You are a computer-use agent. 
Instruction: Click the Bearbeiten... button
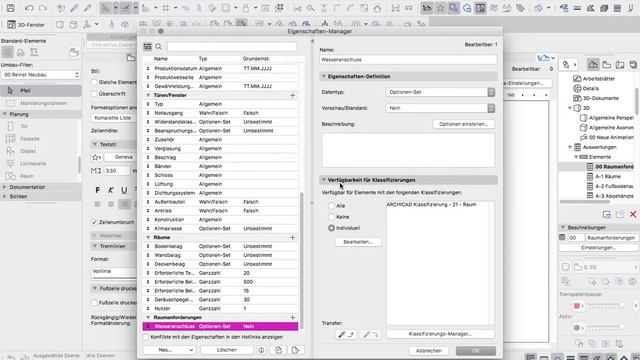click(358, 242)
